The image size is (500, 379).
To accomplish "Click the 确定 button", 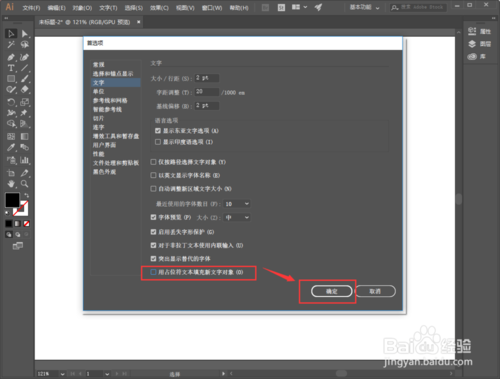I will [332, 291].
